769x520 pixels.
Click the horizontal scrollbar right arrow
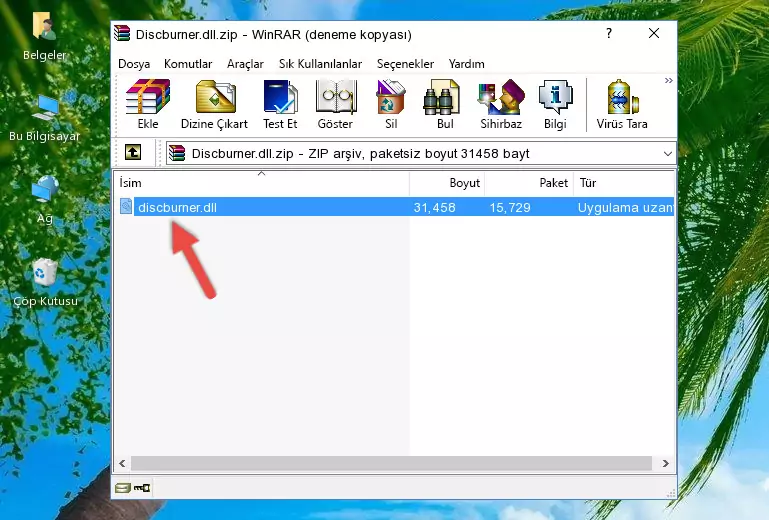tap(666, 464)
